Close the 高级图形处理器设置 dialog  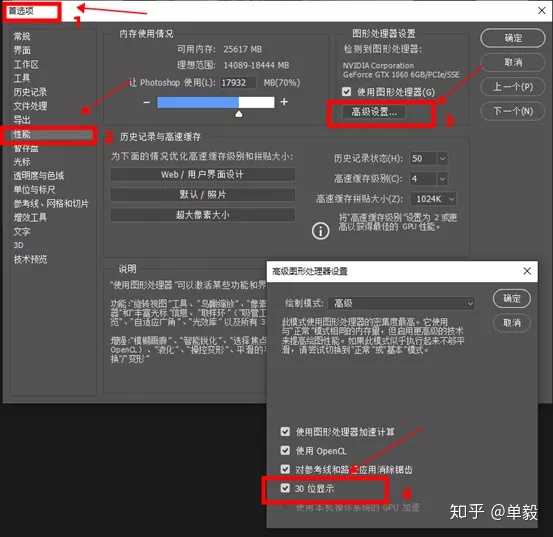click(x=527, y=271)
